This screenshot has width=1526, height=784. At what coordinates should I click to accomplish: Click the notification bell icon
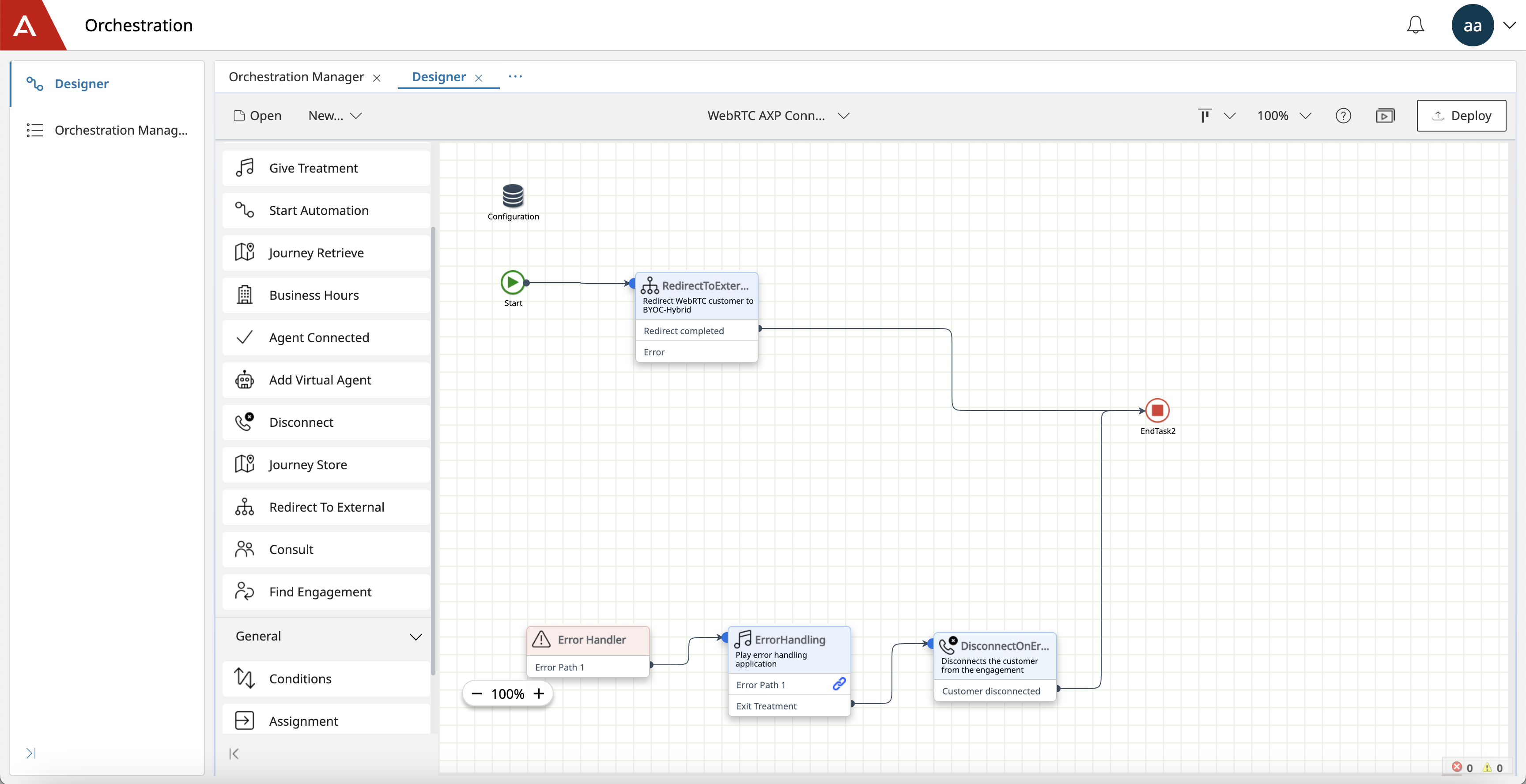[x=1415, y=25]
